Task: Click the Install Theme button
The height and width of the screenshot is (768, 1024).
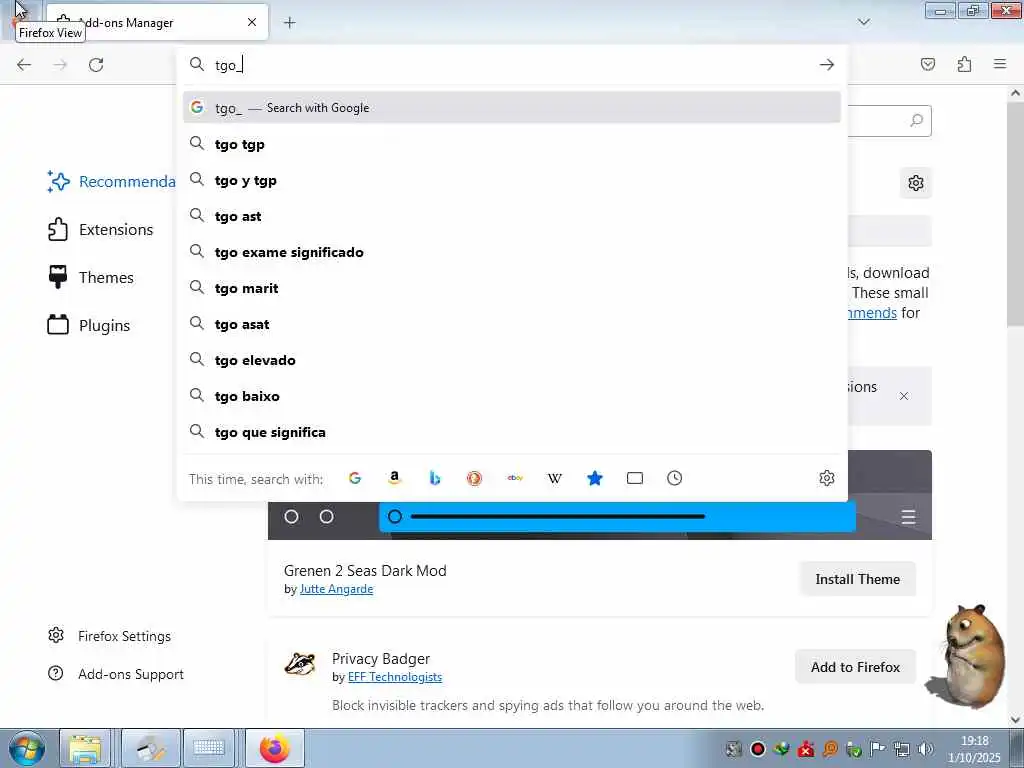Action: (857, 579)
